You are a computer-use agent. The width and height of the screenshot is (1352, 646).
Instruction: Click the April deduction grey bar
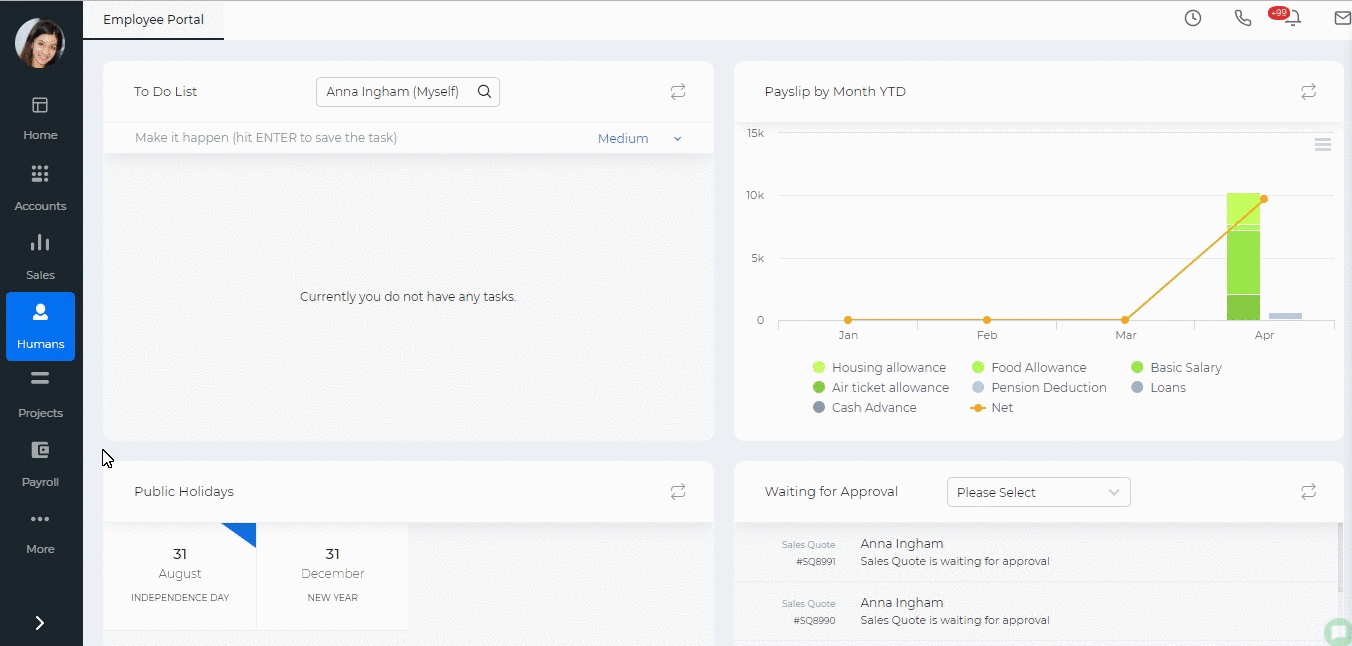(x=1285, y=316)
